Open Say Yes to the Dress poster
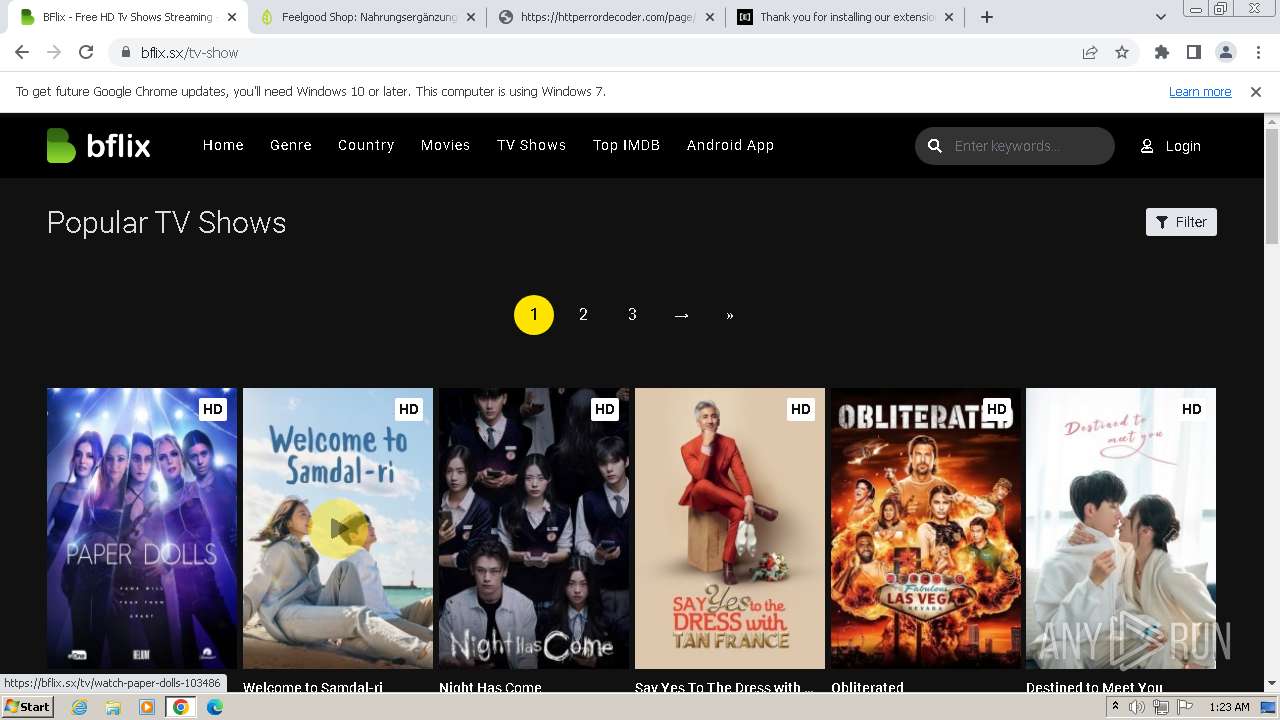The height and width of the screenshot is (720, 1280). pyautogui.click(x=730, y=528)
